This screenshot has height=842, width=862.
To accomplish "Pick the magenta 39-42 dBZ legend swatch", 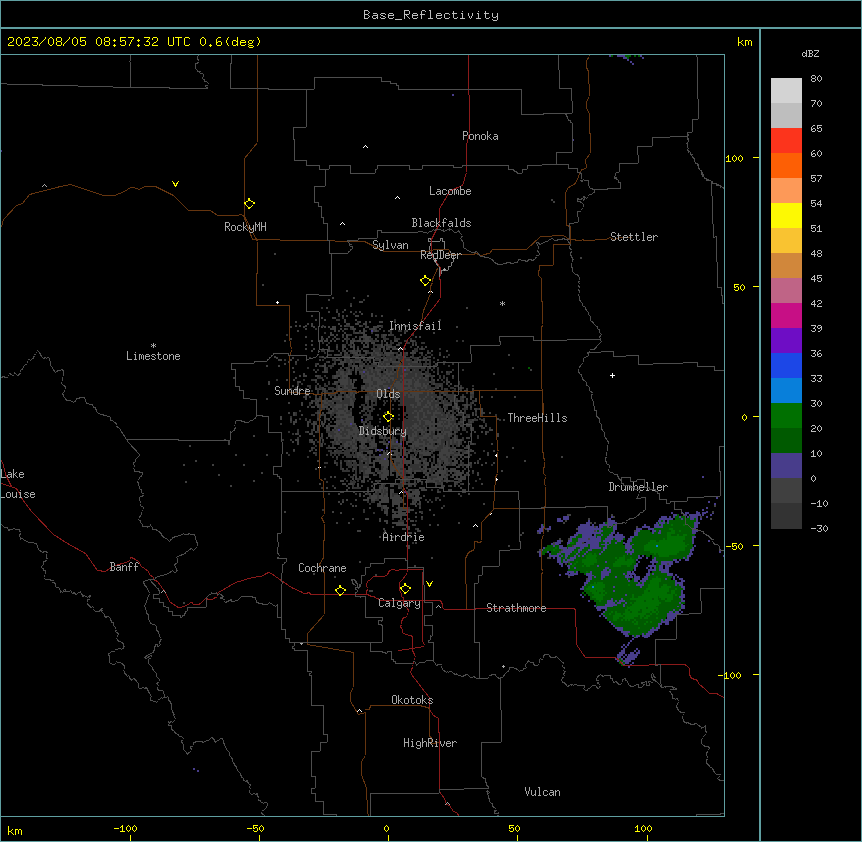I will 786,315.
